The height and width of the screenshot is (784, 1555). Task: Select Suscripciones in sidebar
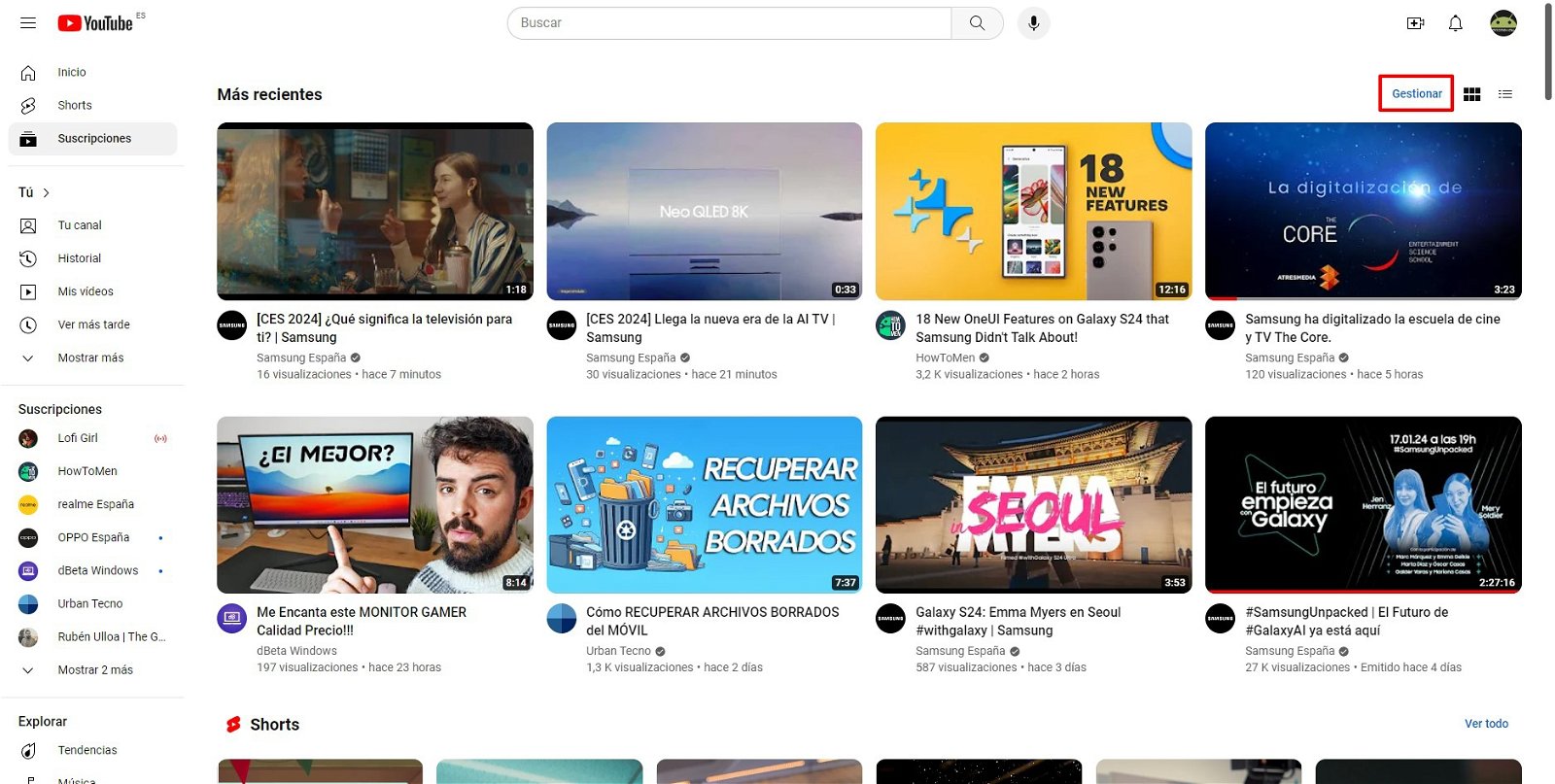coord(92,138)
